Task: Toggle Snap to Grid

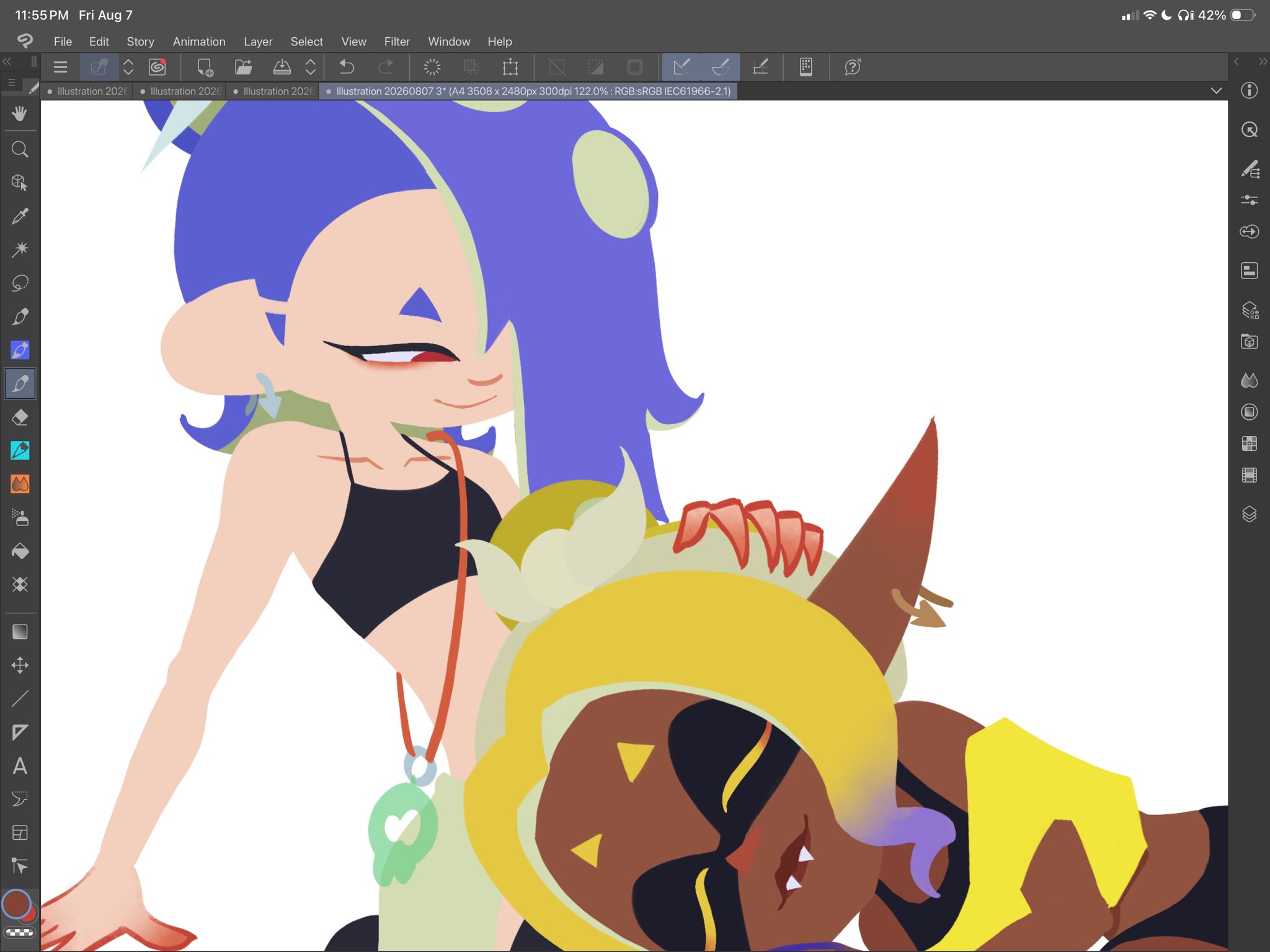Action: 760,67
